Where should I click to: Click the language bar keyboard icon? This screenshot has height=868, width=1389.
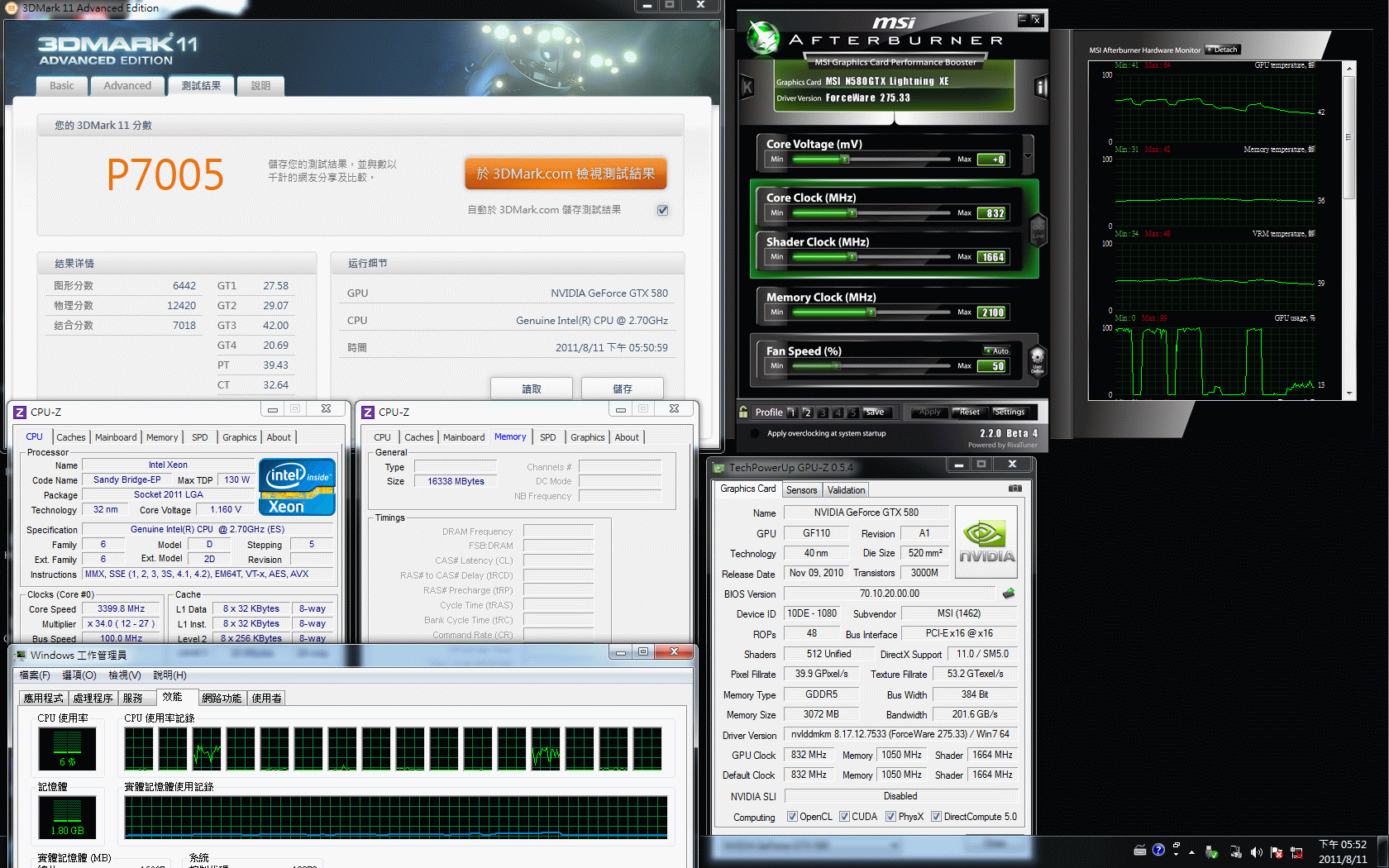1140,850
